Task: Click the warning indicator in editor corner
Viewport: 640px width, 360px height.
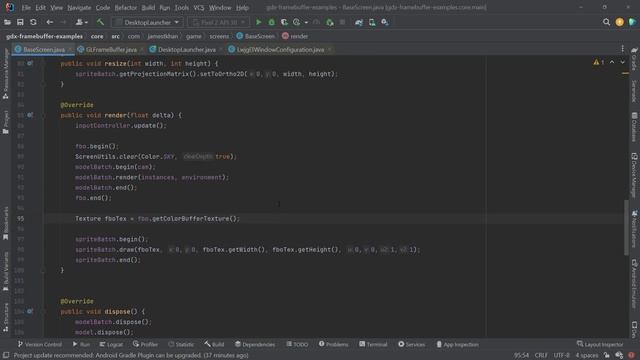Action: (599, 62)
